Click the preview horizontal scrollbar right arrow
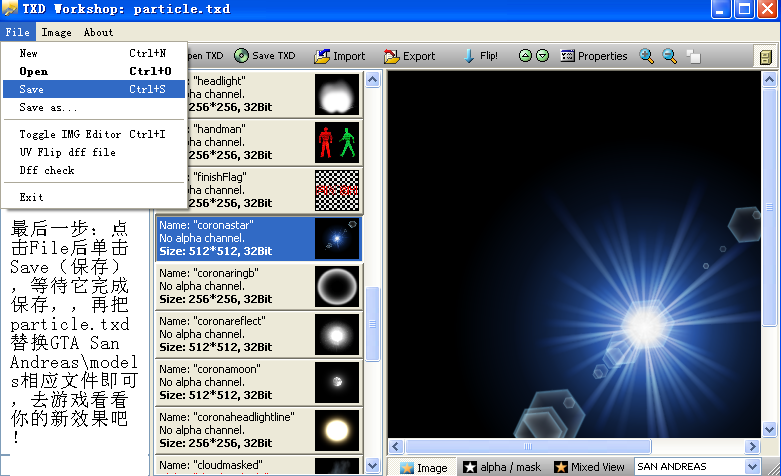The height and width of the screenshot is (476, 781). [753, 446]
